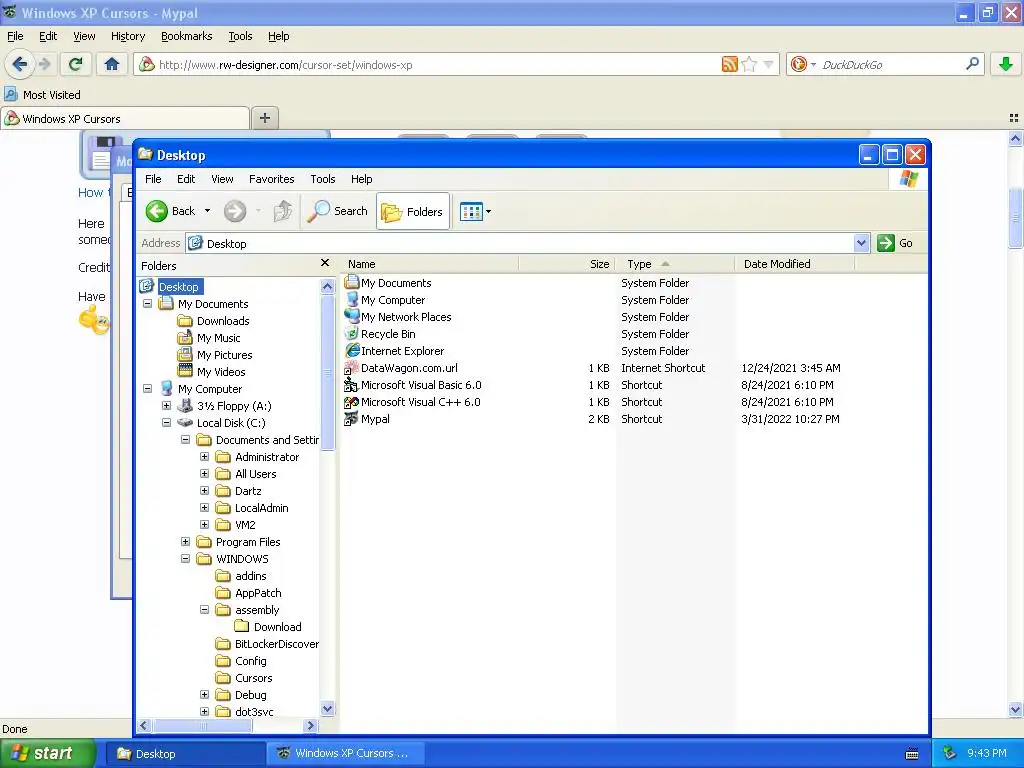Click the Mypal URL address field

pos(438,65)
